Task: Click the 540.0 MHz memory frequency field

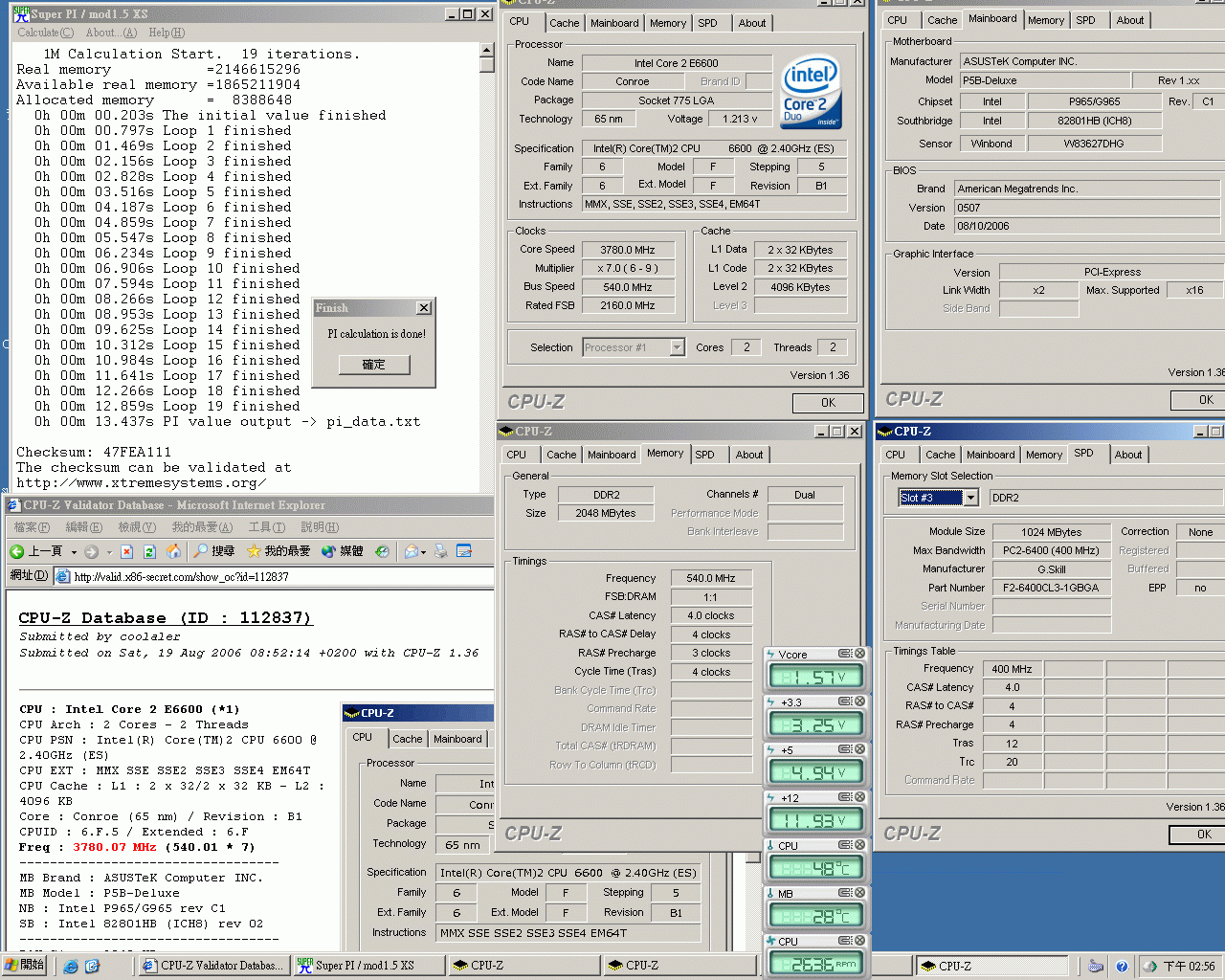Action: 711,578
